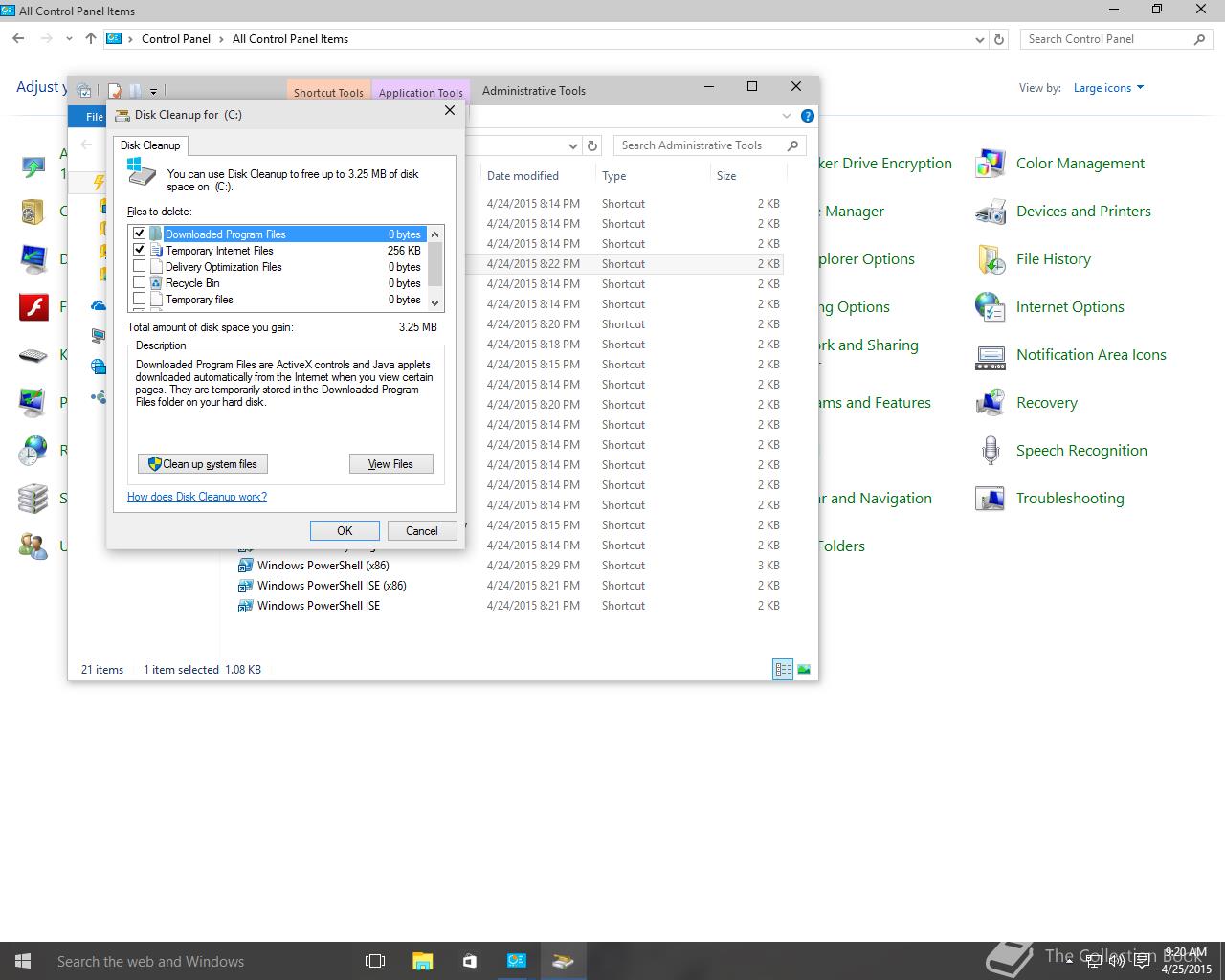Open Speech Recognition microphone icon
This screenshot has height=980, width=1225.
(990, 451)
